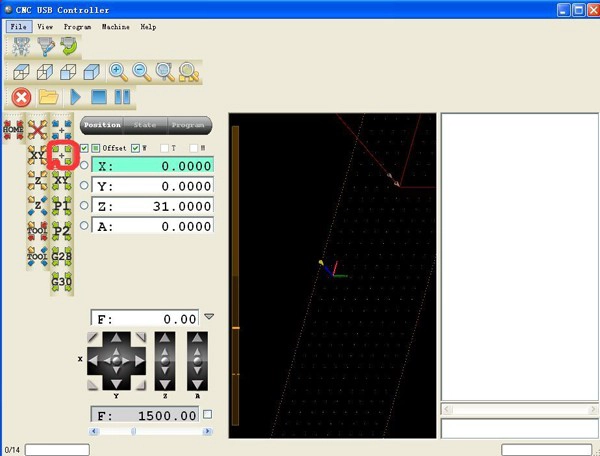This screenshot has width=600, height=456.
Task: Click the orange arrows Z icon
Action: point(37,181)
